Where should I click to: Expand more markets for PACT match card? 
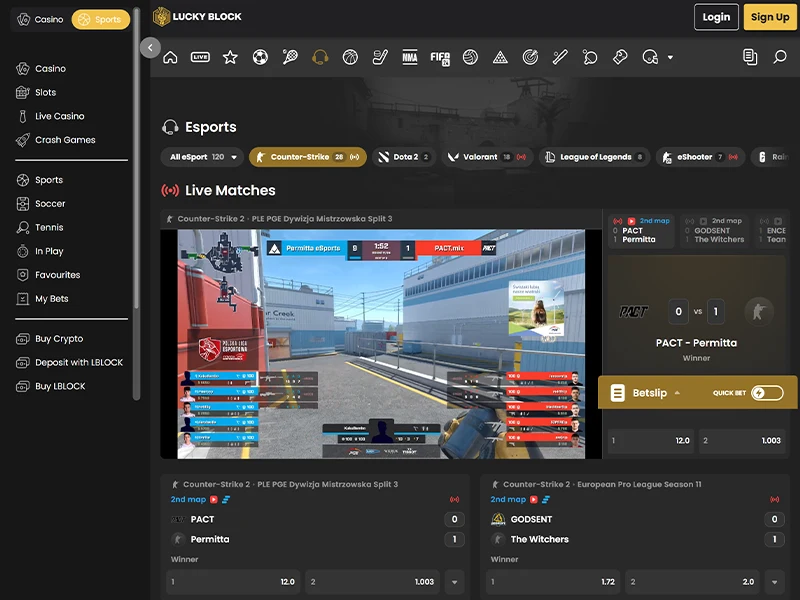[x=455, y=582]
